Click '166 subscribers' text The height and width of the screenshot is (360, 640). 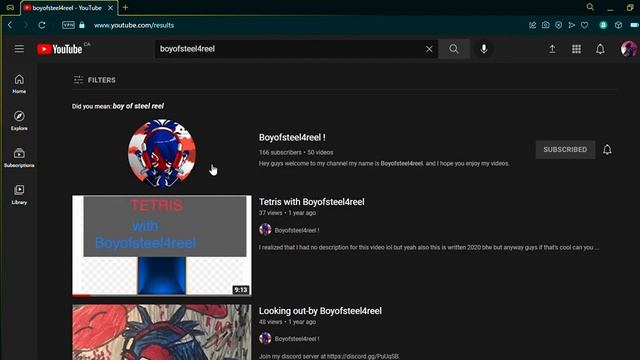click(280, 152)
